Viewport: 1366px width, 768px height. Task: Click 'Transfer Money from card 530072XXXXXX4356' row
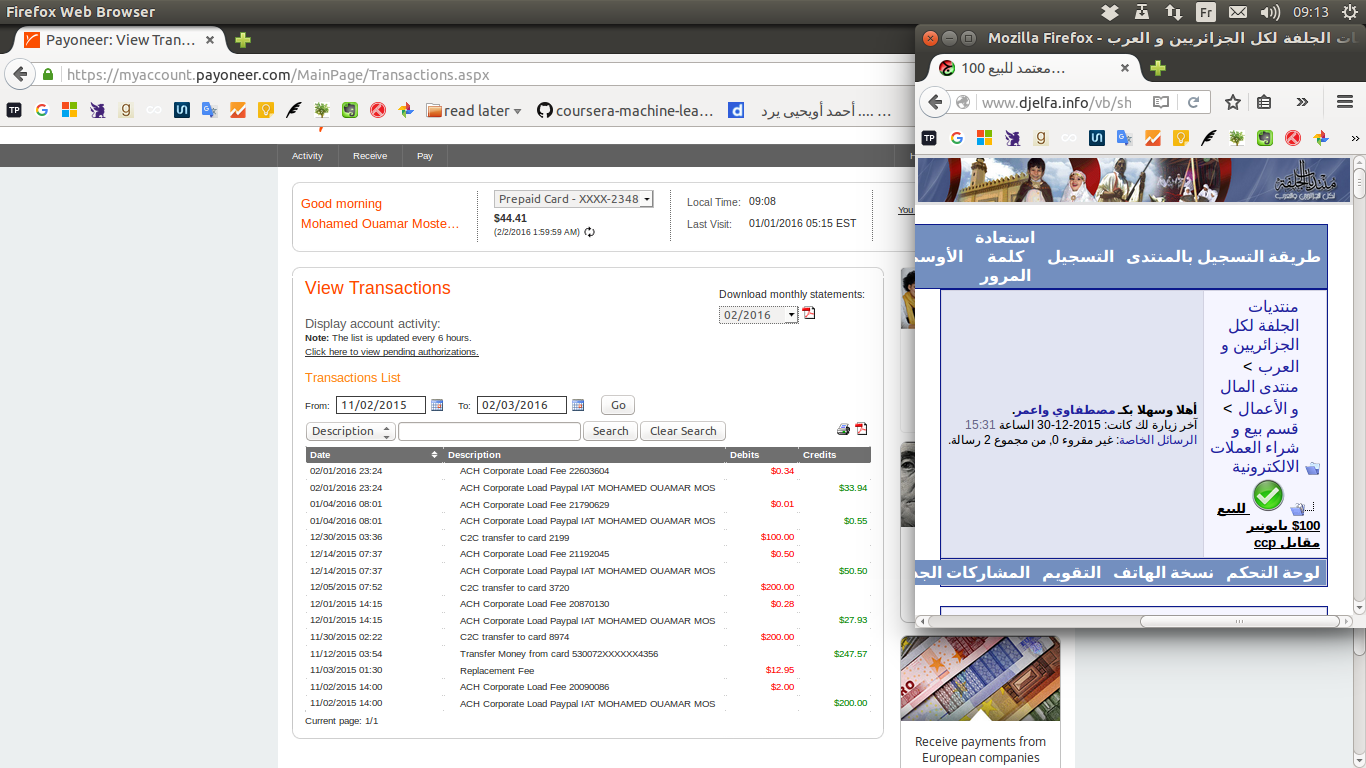pos(588,654)
